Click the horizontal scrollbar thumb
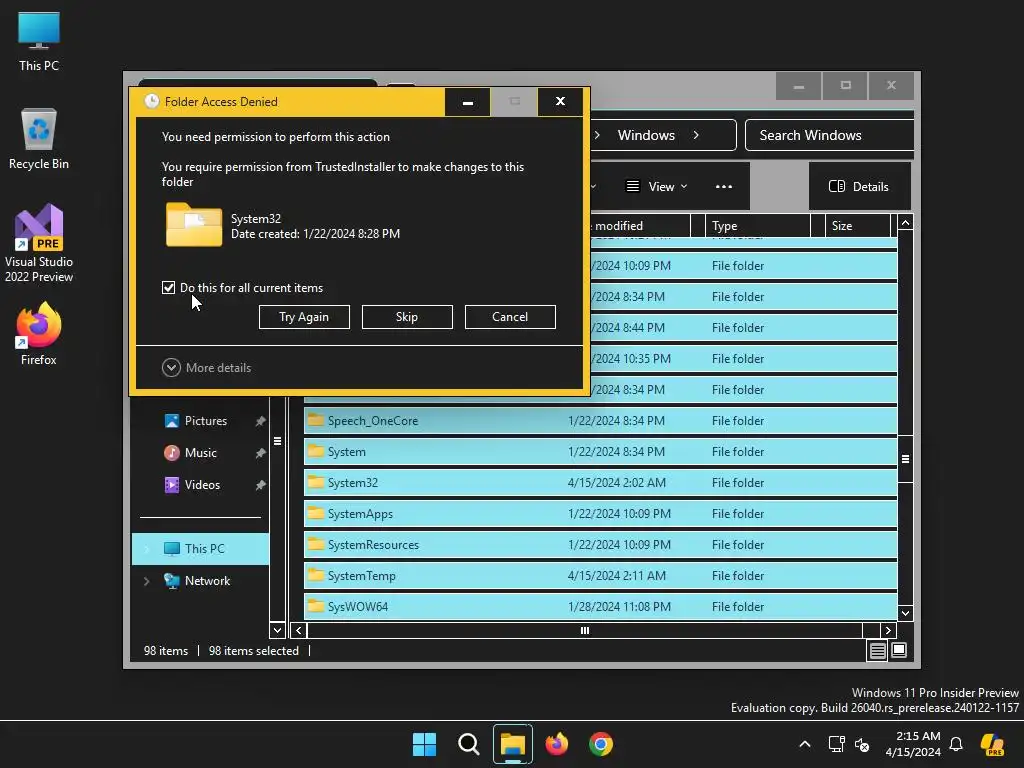 pos(584,631)
